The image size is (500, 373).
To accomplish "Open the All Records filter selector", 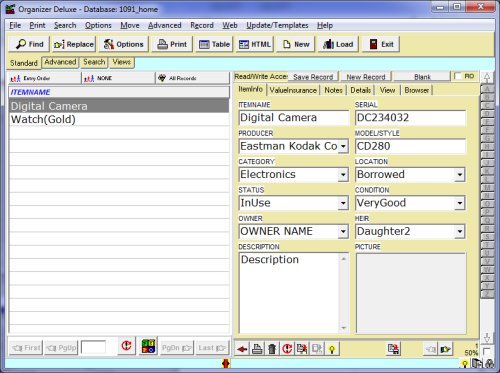I will click(x=193, y=78).
